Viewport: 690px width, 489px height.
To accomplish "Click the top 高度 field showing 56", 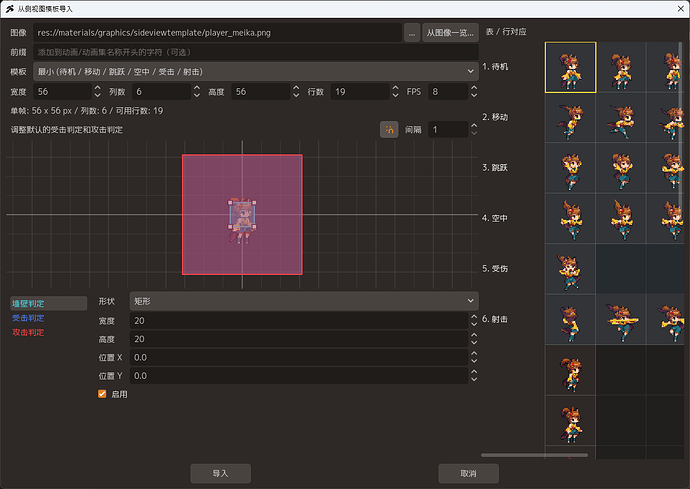I will 261,92.
